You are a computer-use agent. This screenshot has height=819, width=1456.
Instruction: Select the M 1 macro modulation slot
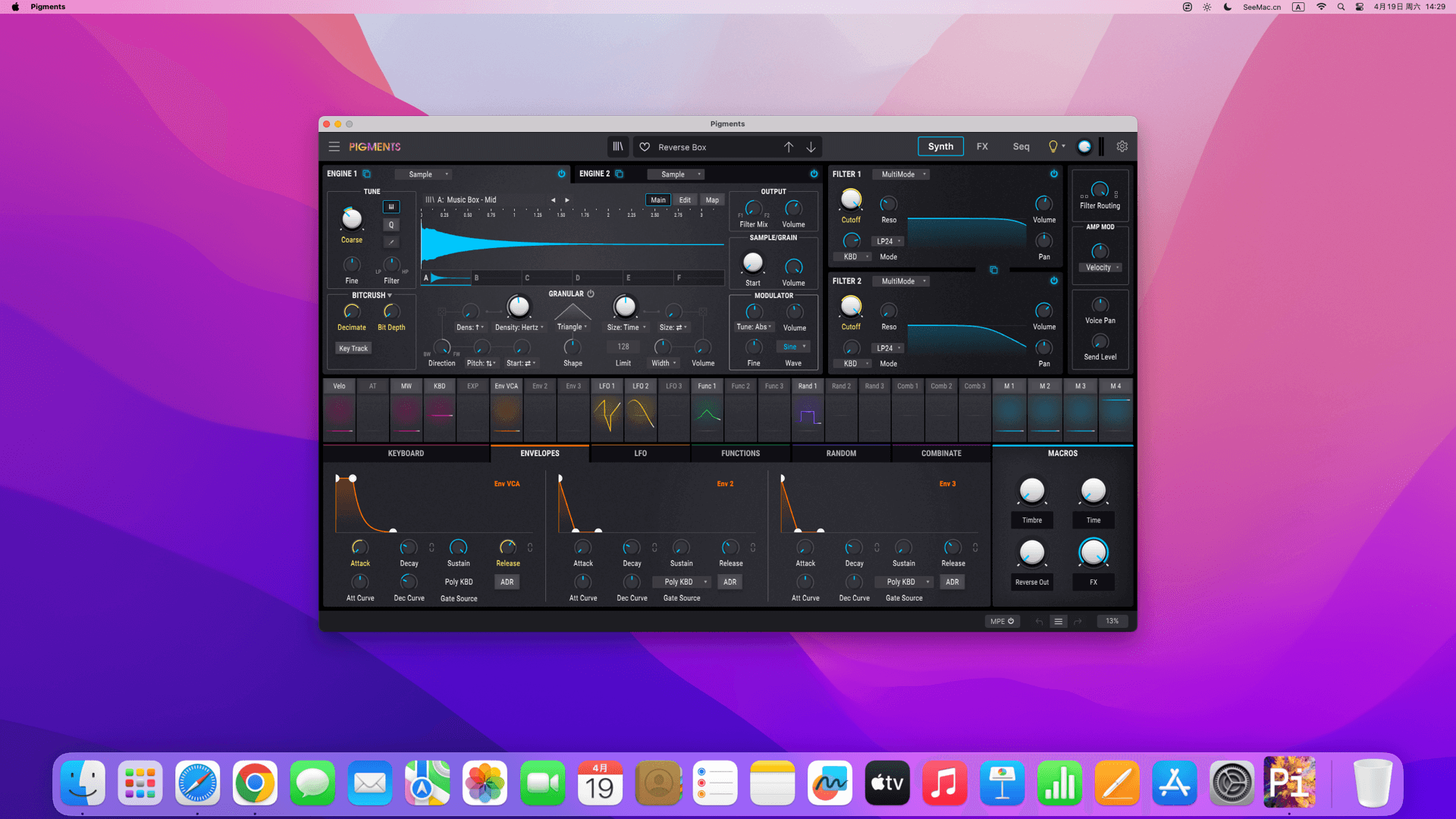pos(1009,410)
